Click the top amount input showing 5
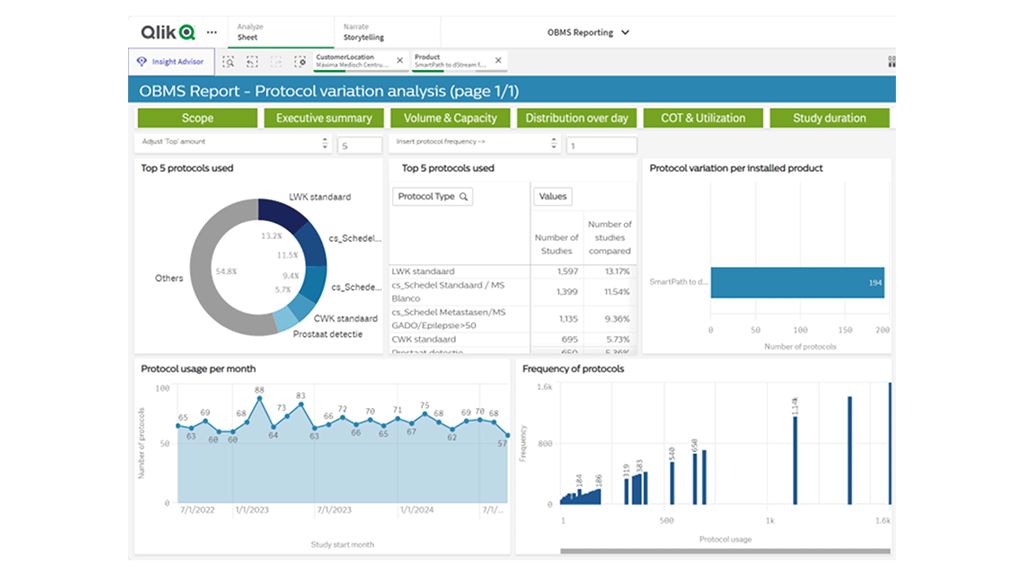 pos(358,146)
